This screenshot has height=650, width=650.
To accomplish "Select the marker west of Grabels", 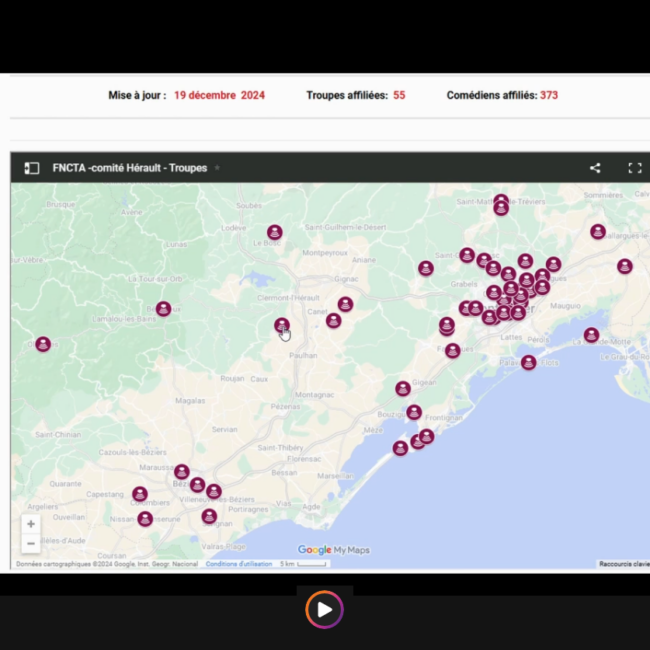I will click(426, 269).
